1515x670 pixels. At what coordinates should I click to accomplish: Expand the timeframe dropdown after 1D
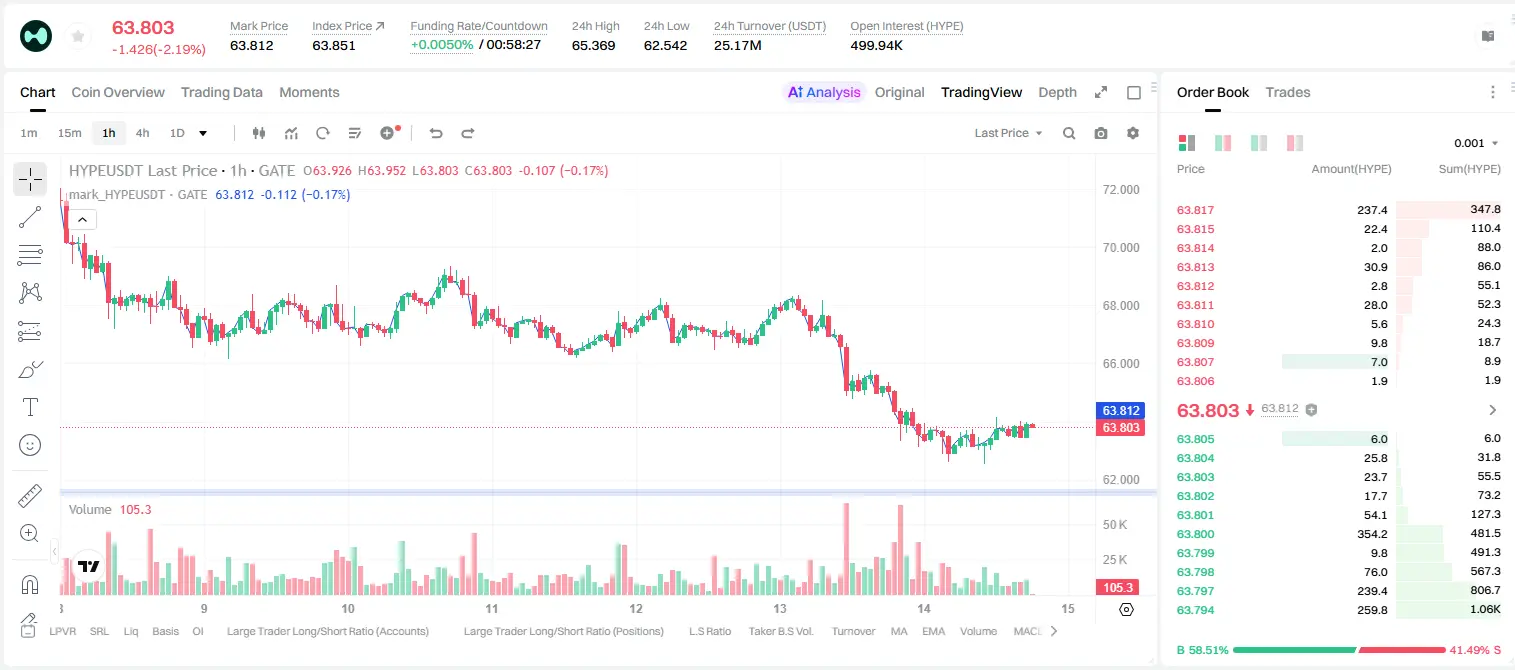pos(203,133)
